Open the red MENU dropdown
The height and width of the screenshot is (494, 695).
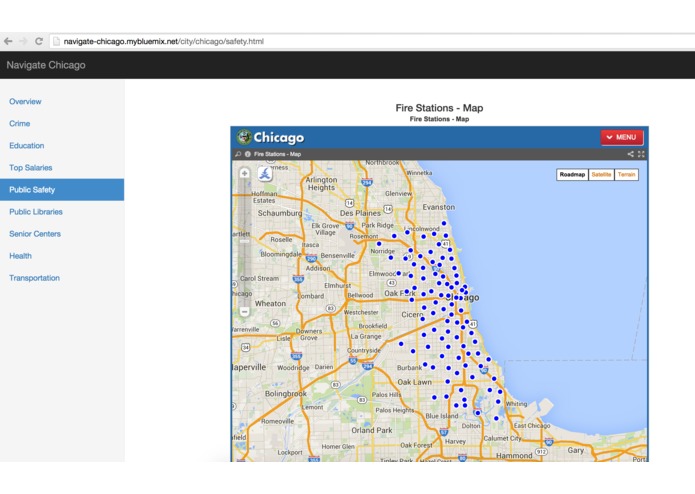622,137
